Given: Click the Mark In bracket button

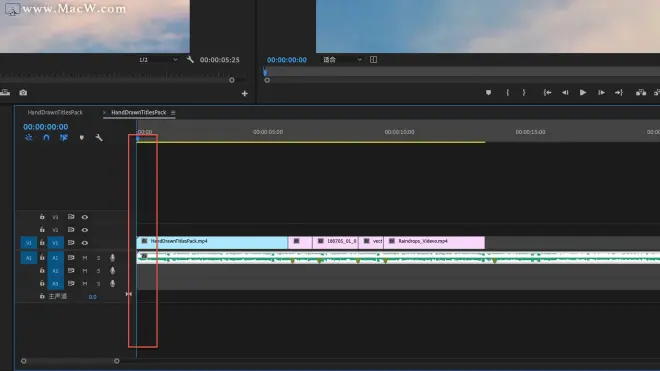Looking at the screenshot, I should (508, 93).
